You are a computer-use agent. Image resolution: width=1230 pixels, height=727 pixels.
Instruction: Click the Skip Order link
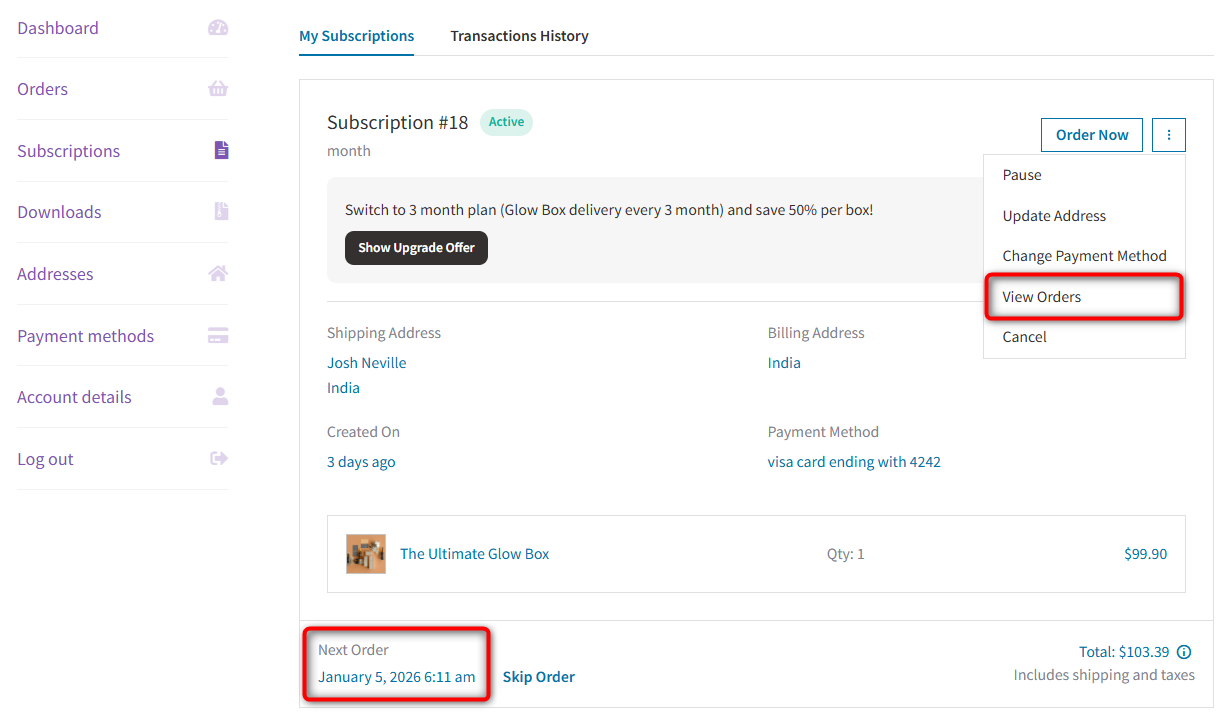point(538,676)
